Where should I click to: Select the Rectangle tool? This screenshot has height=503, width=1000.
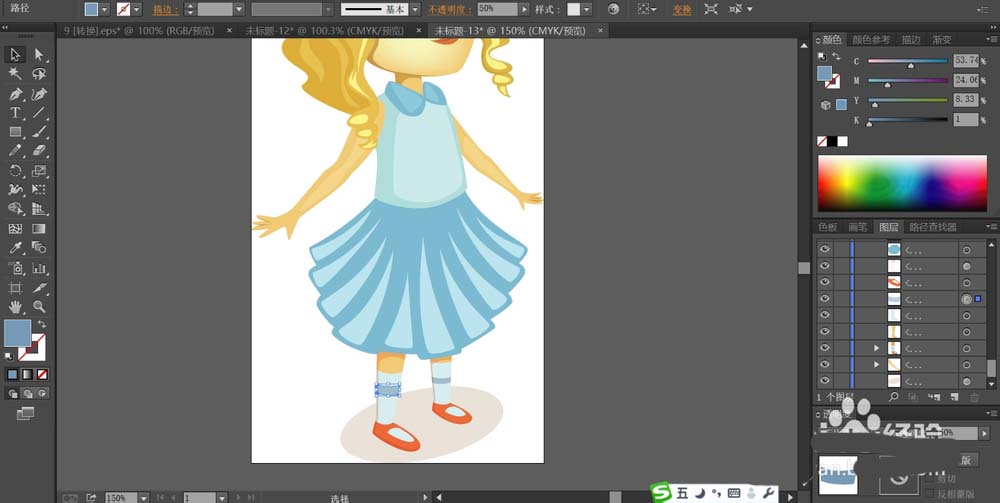(15, 132)
